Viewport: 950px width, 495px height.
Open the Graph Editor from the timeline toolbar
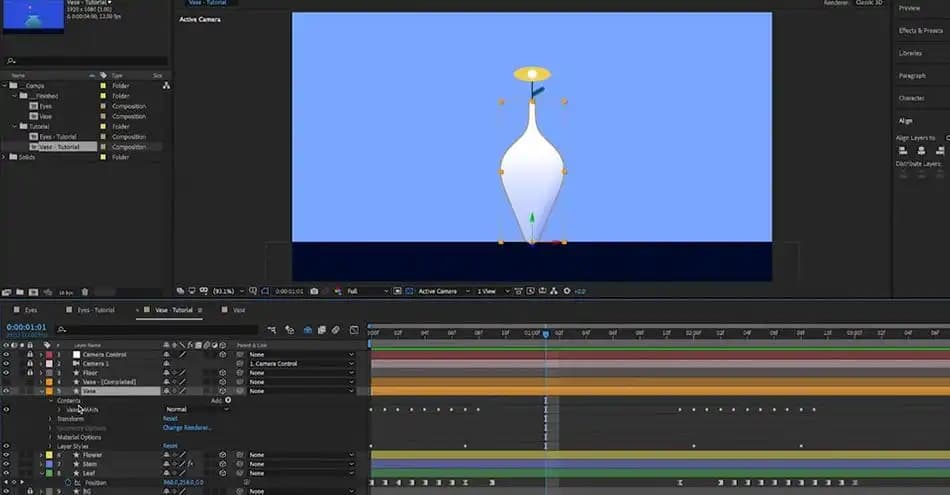pos(354,330)
